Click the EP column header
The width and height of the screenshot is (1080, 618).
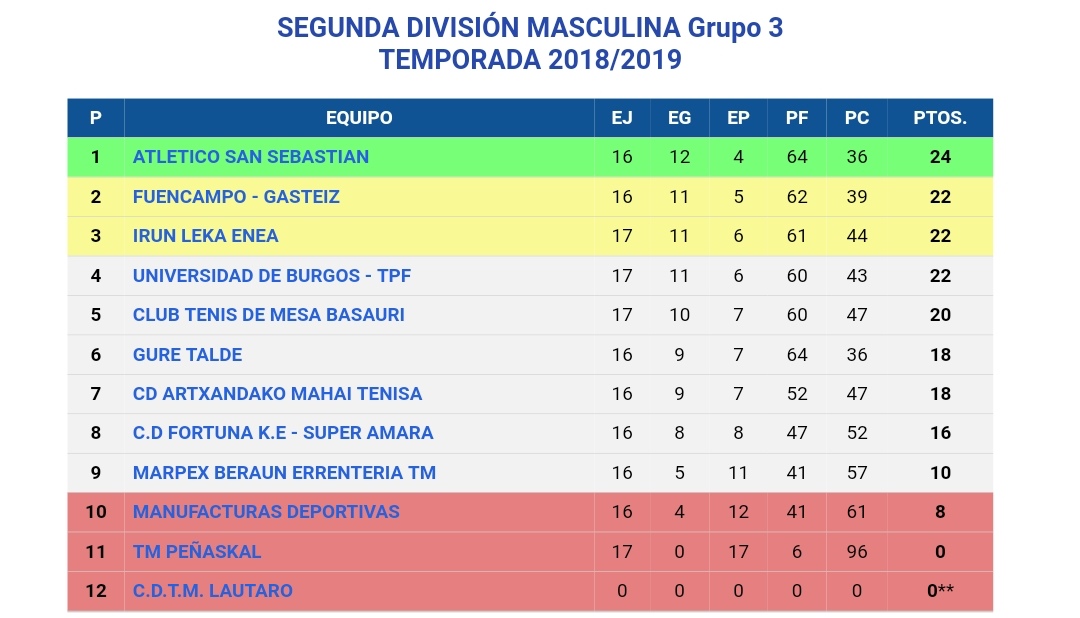[738, 118]
